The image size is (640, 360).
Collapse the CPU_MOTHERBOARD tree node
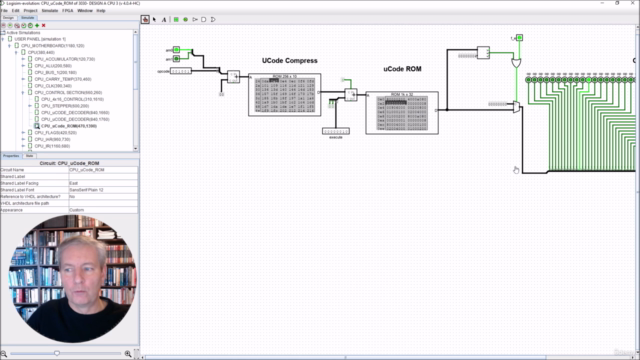[x=9, y=46]
